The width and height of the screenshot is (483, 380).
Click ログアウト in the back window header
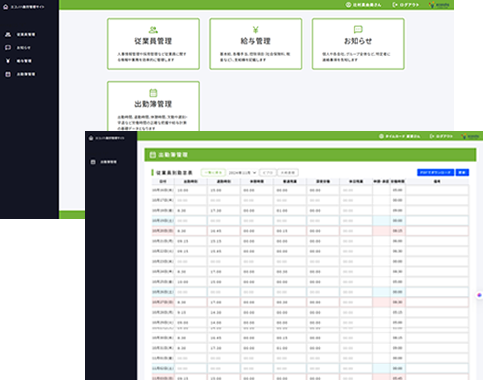[406, 5]
